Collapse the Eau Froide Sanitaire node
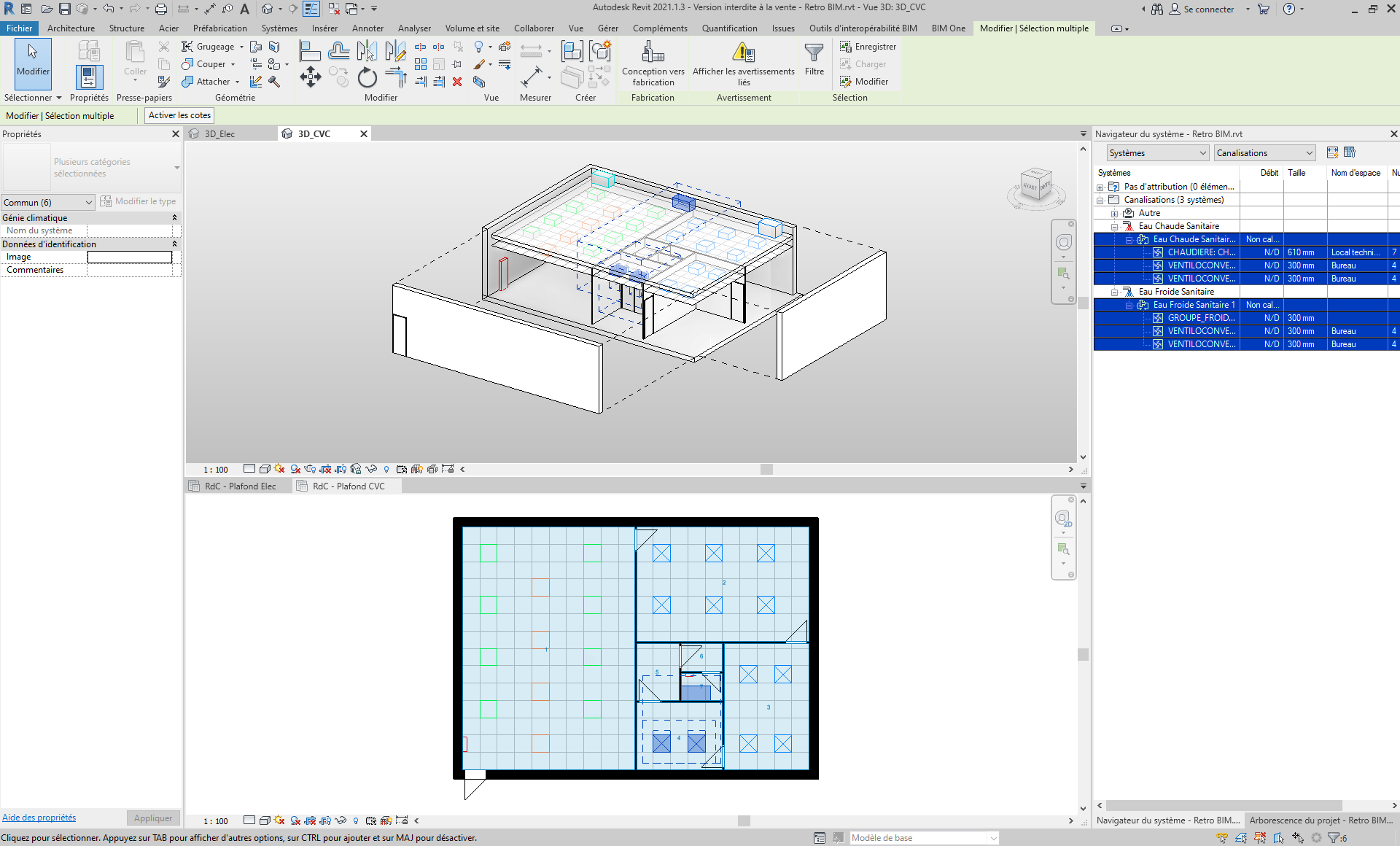 pos(1114,292)
